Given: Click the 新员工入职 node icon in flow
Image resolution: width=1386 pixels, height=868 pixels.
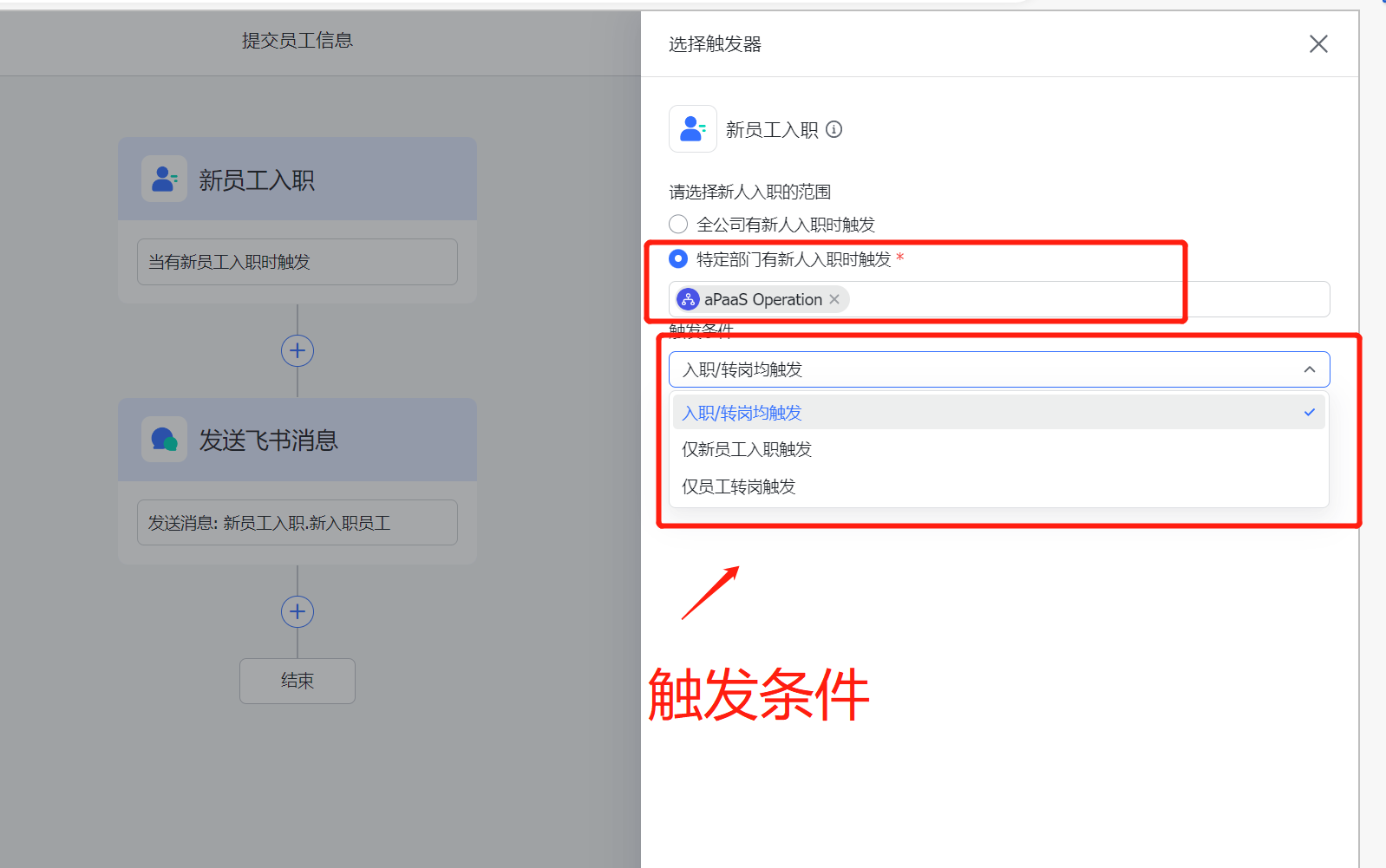Looking at the screenshot, I should click(x=164, y=179).
